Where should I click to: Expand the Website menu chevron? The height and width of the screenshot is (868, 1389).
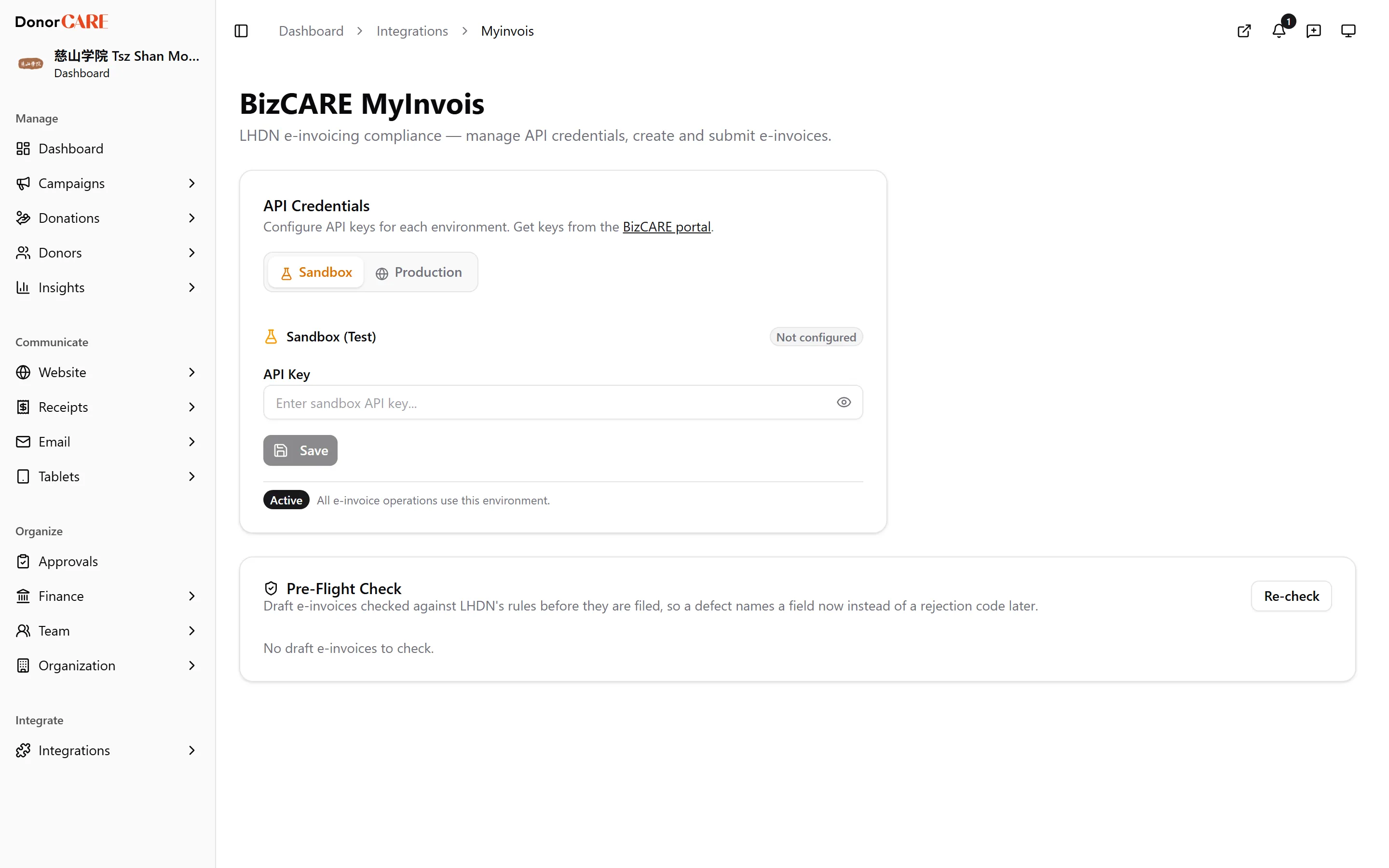(191, 373)
